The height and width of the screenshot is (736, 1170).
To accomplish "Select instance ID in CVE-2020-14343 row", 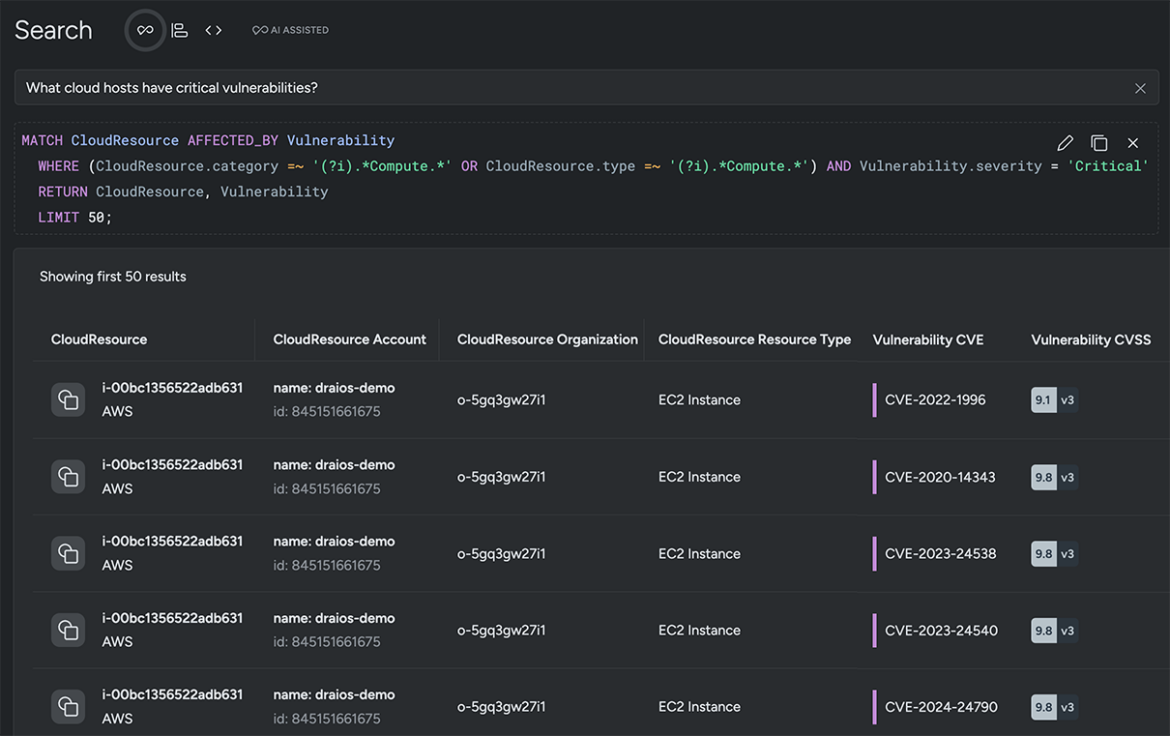I will coord(172,465).
